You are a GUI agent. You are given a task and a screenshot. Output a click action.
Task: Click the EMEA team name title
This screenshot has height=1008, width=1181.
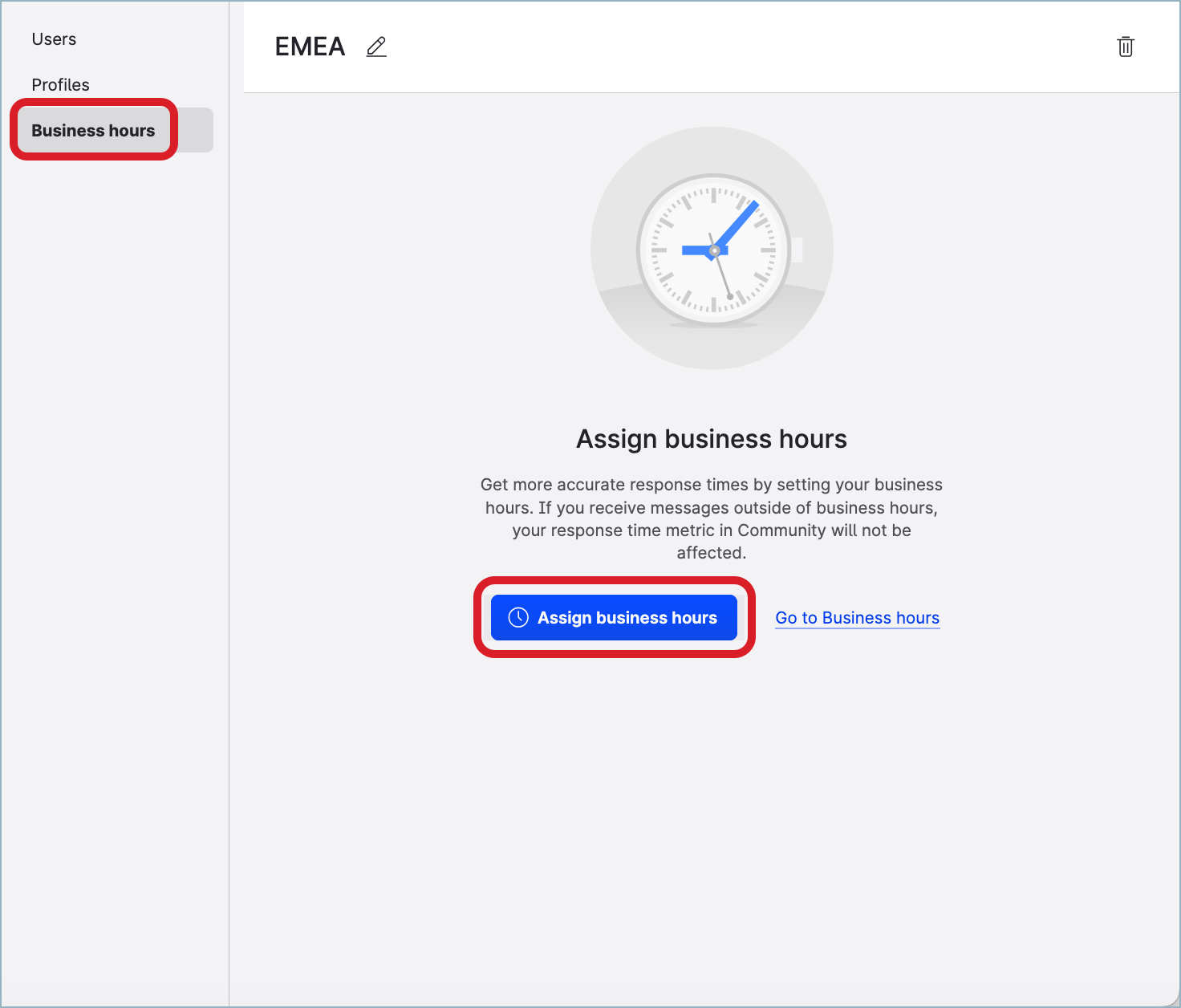point(310,47)
